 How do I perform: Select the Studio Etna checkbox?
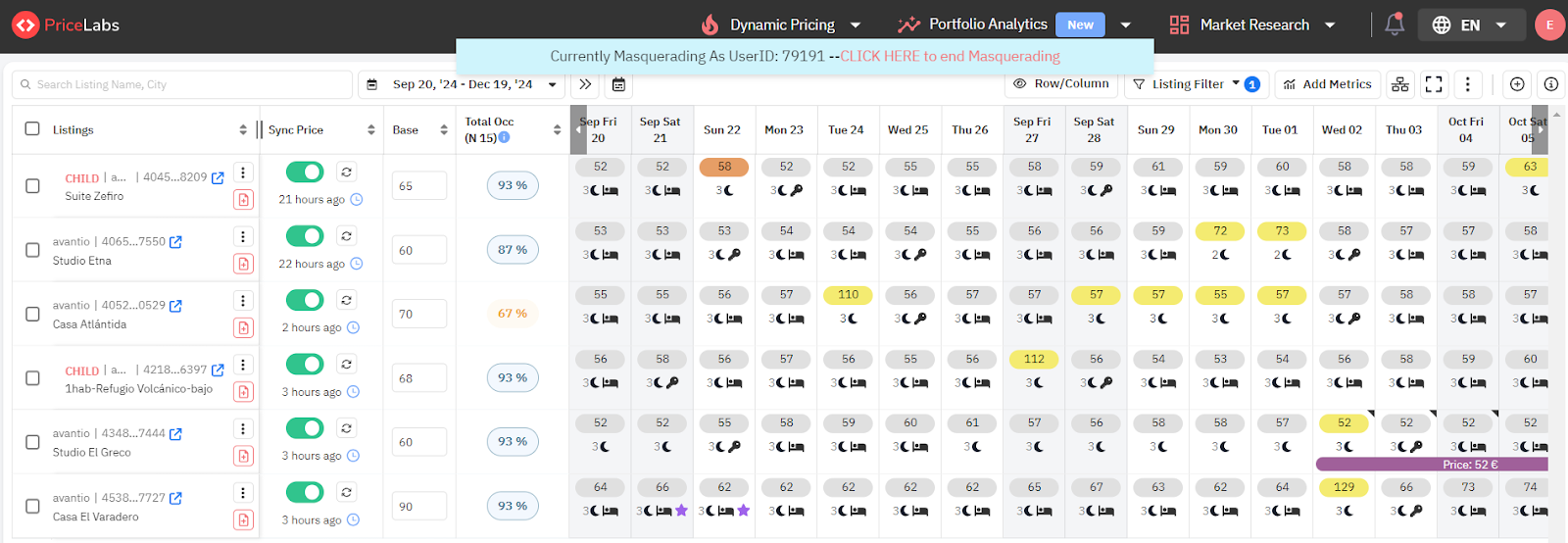pos(32,250)
